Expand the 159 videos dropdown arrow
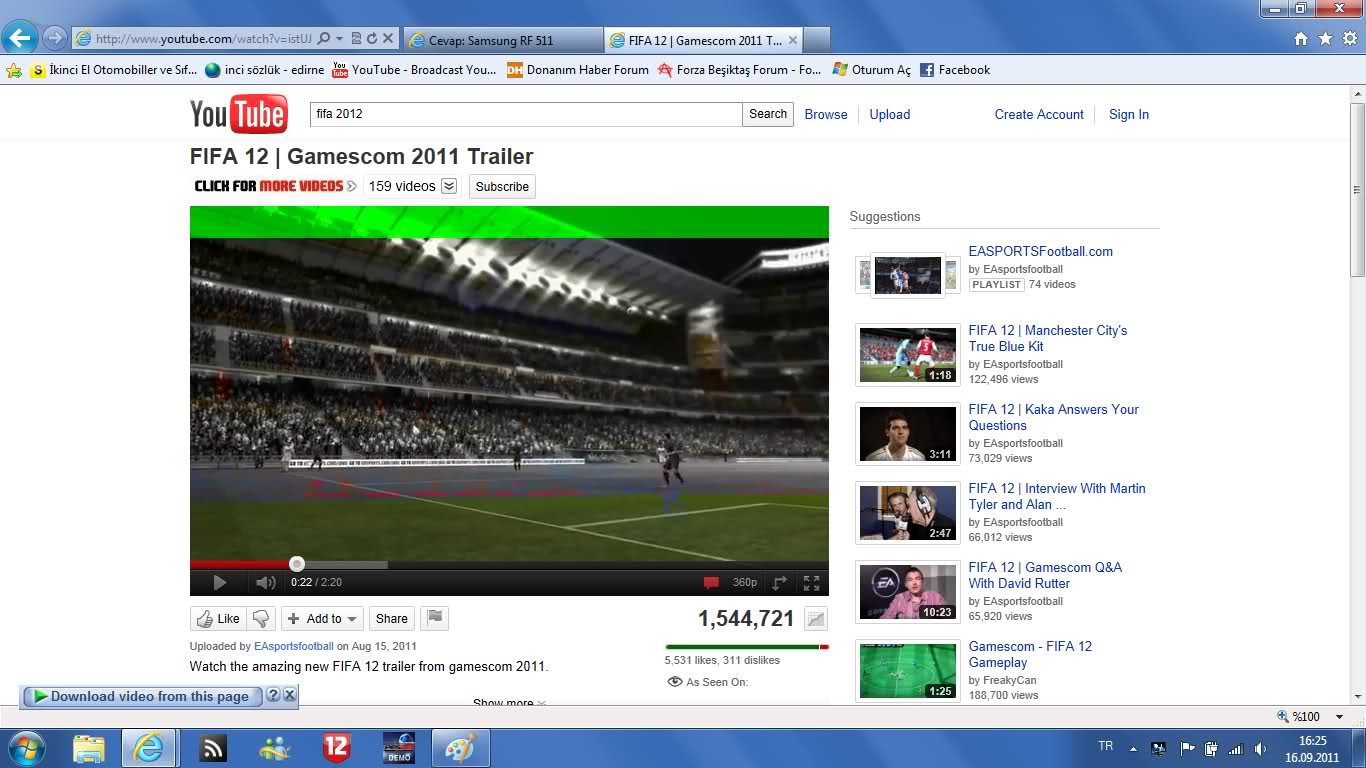The width and height of the screenshot is (1366, 768). [x=449, y=186]
